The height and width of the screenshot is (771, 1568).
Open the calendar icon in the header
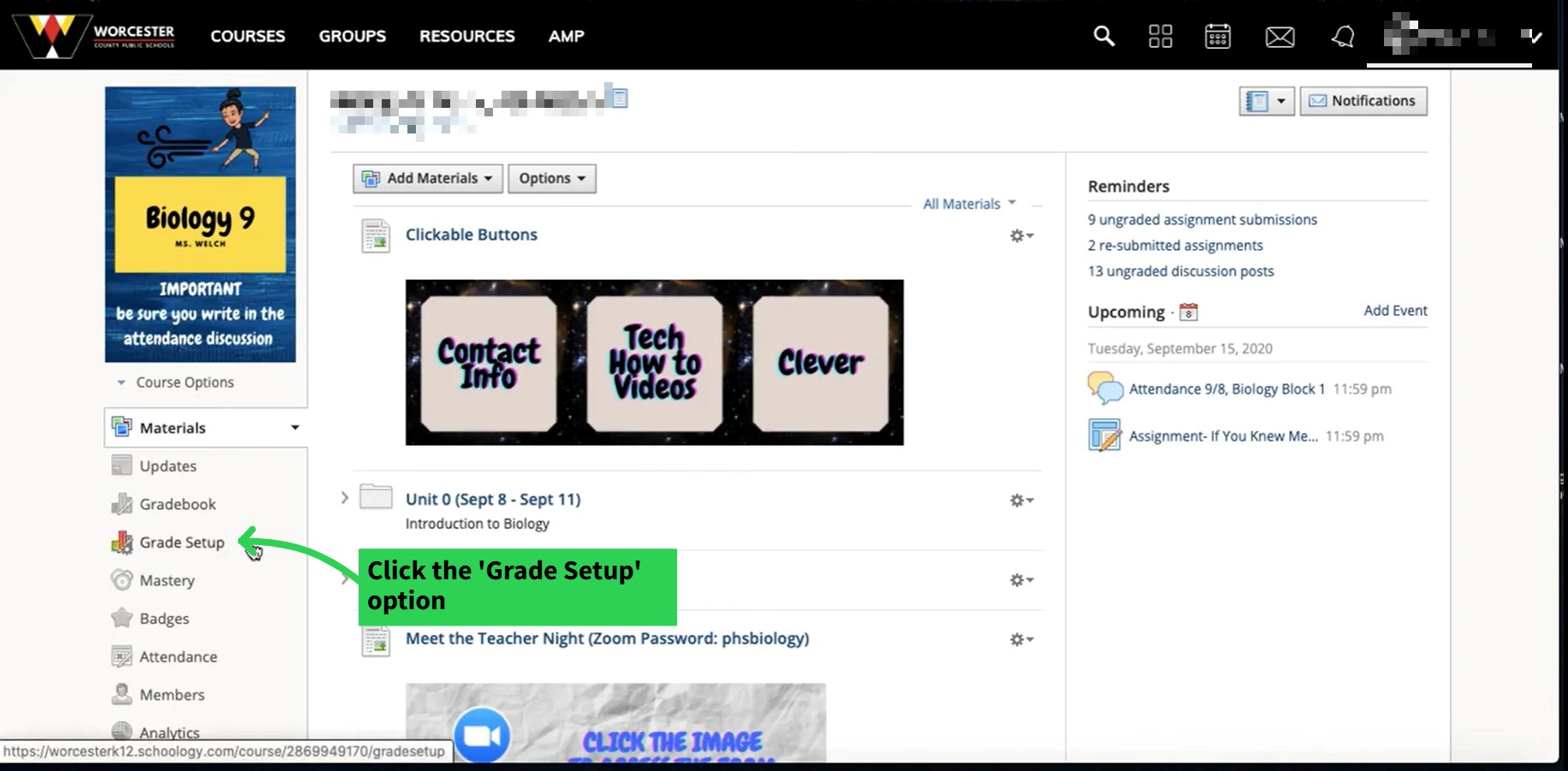tap(1217, 36)
